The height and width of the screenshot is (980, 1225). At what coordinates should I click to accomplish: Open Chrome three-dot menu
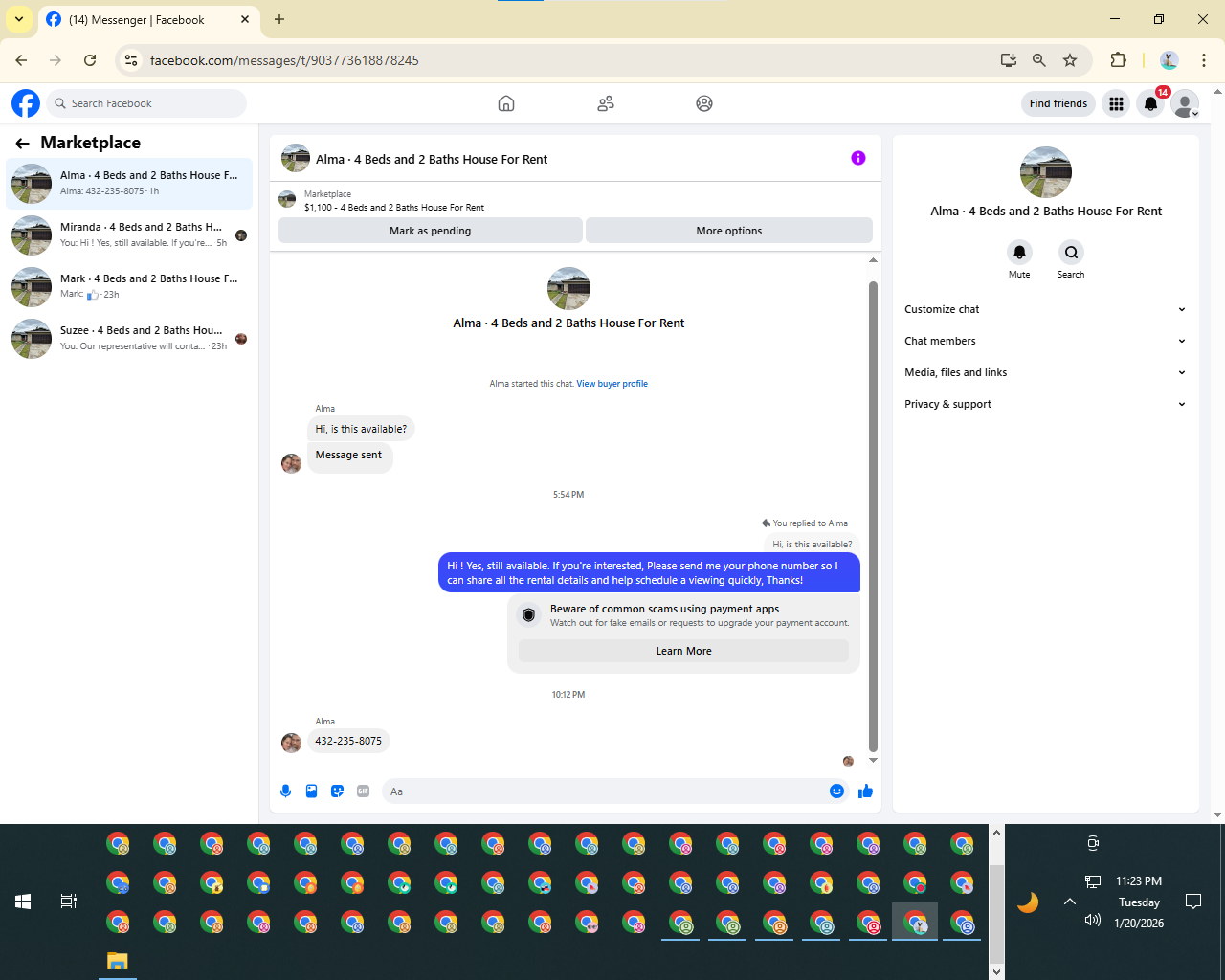(x=1204, y=60)
